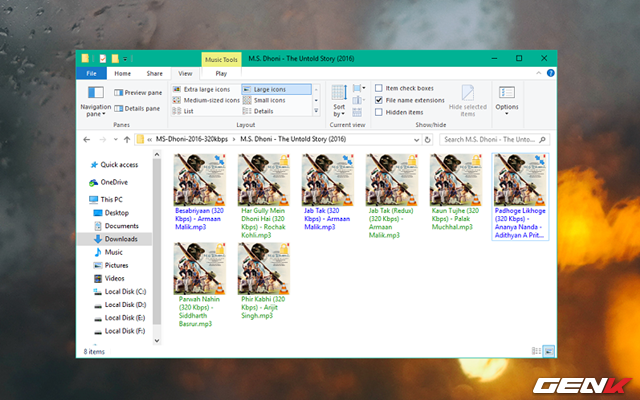Screen dimensions: 640x400
Task: Expand the address bar history dropdown
Action: click(416, 140)
